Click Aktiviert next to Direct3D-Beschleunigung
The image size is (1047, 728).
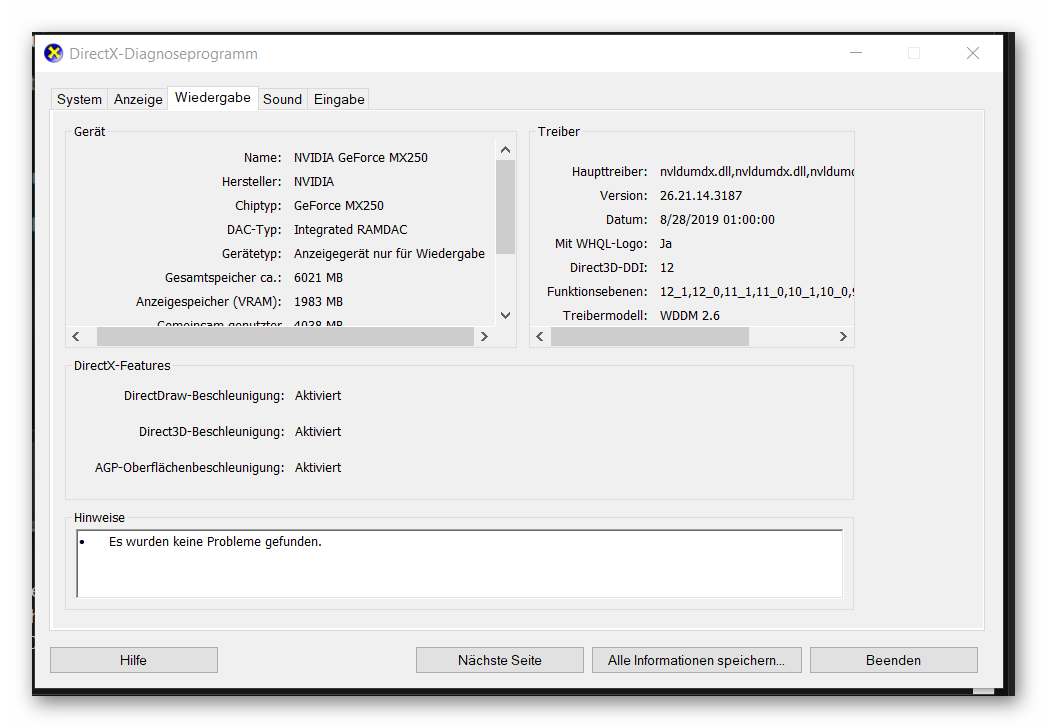pyautogui.click(x=318, y=432)
